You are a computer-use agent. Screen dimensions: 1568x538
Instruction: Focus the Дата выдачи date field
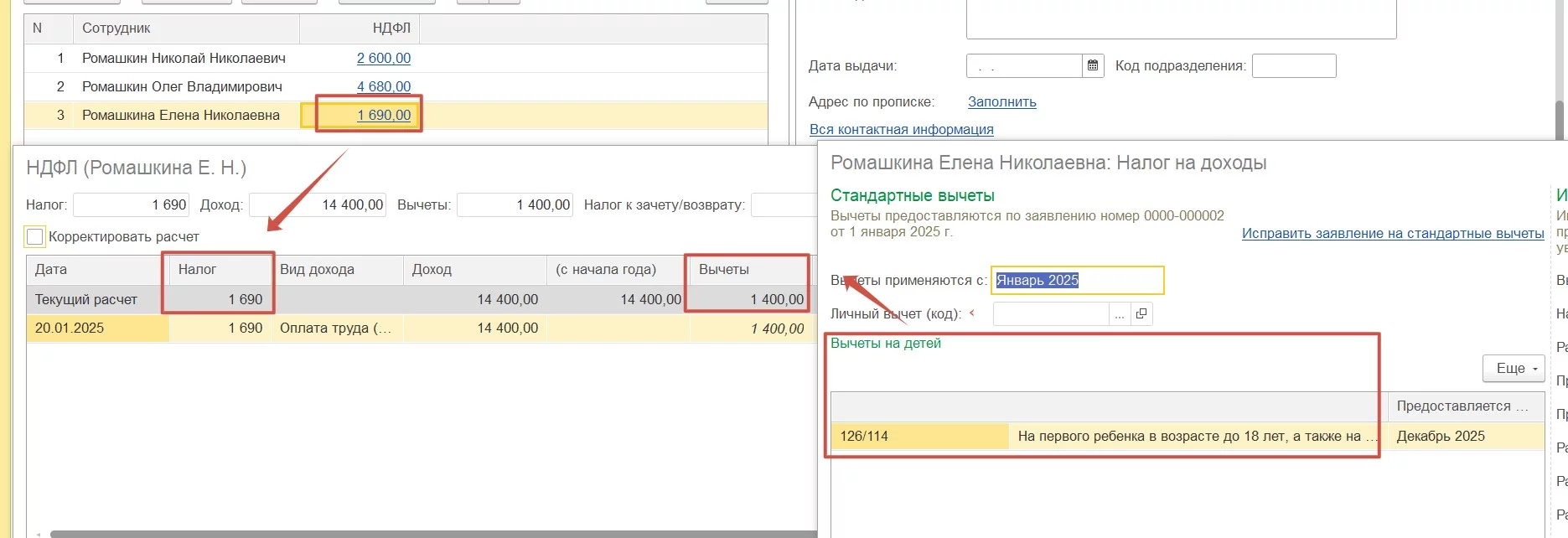1024,65
